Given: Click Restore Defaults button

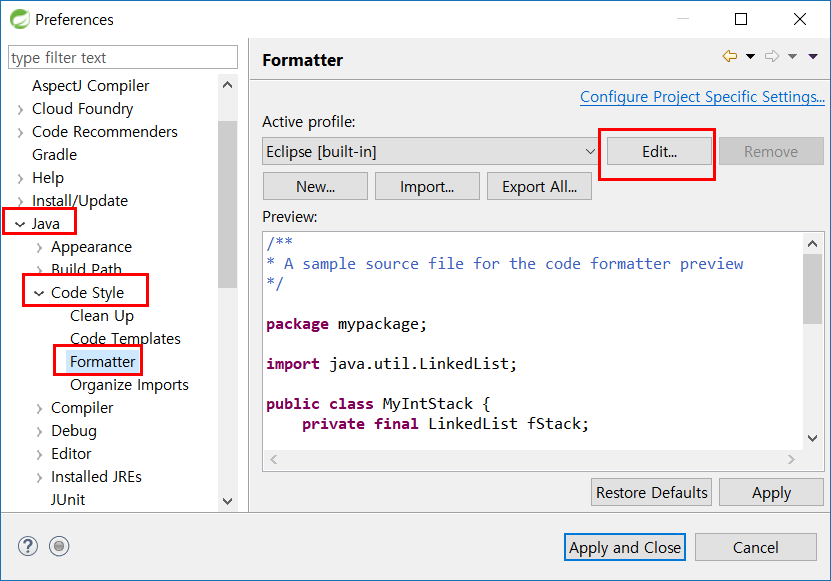Looking at the screenshot, I should [651, 492].
